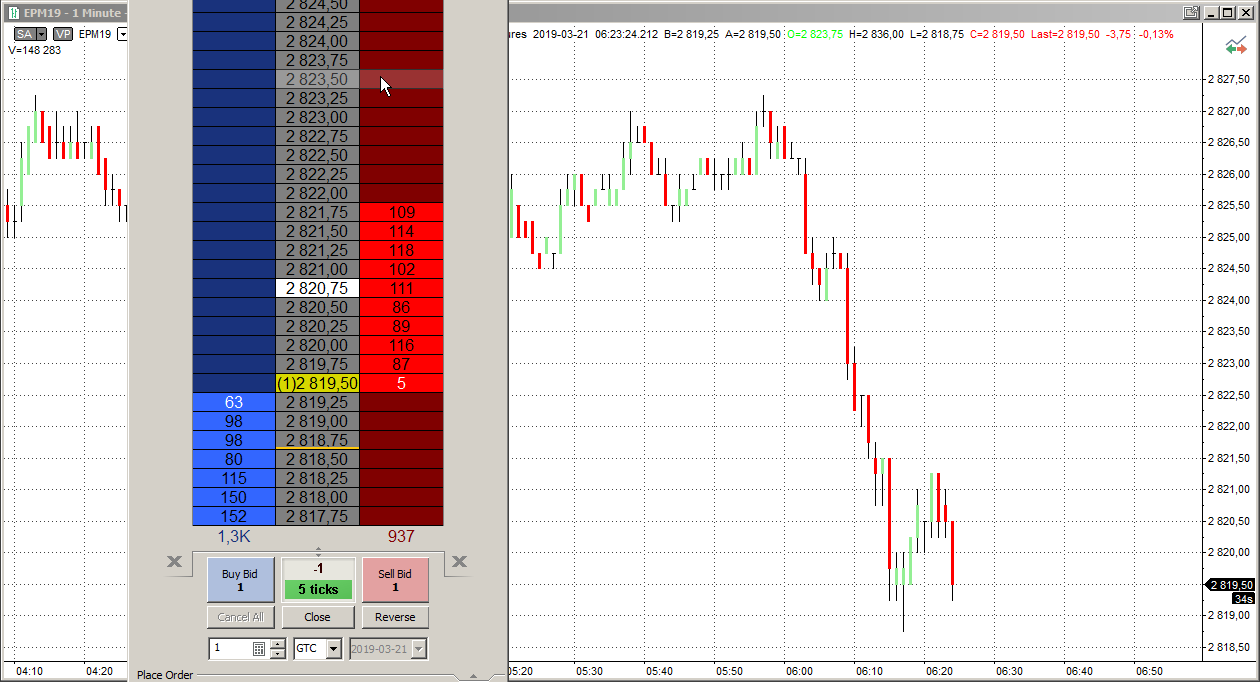The height and width of the screenshot is (682, 1260).
Task: Click the order quantity input field
Action: click(230, 649)
